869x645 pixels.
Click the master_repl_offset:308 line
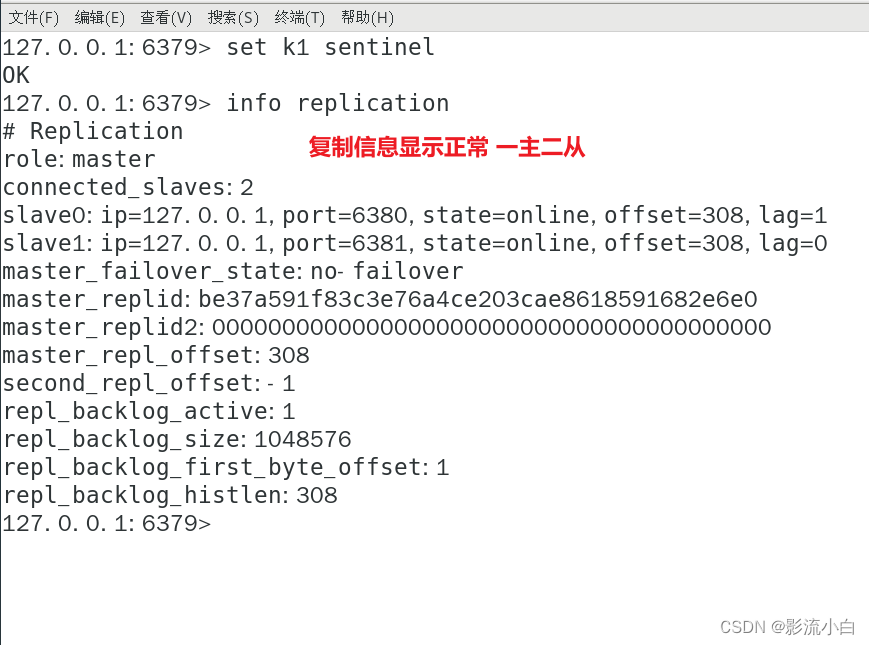click(x=155, y=354)
